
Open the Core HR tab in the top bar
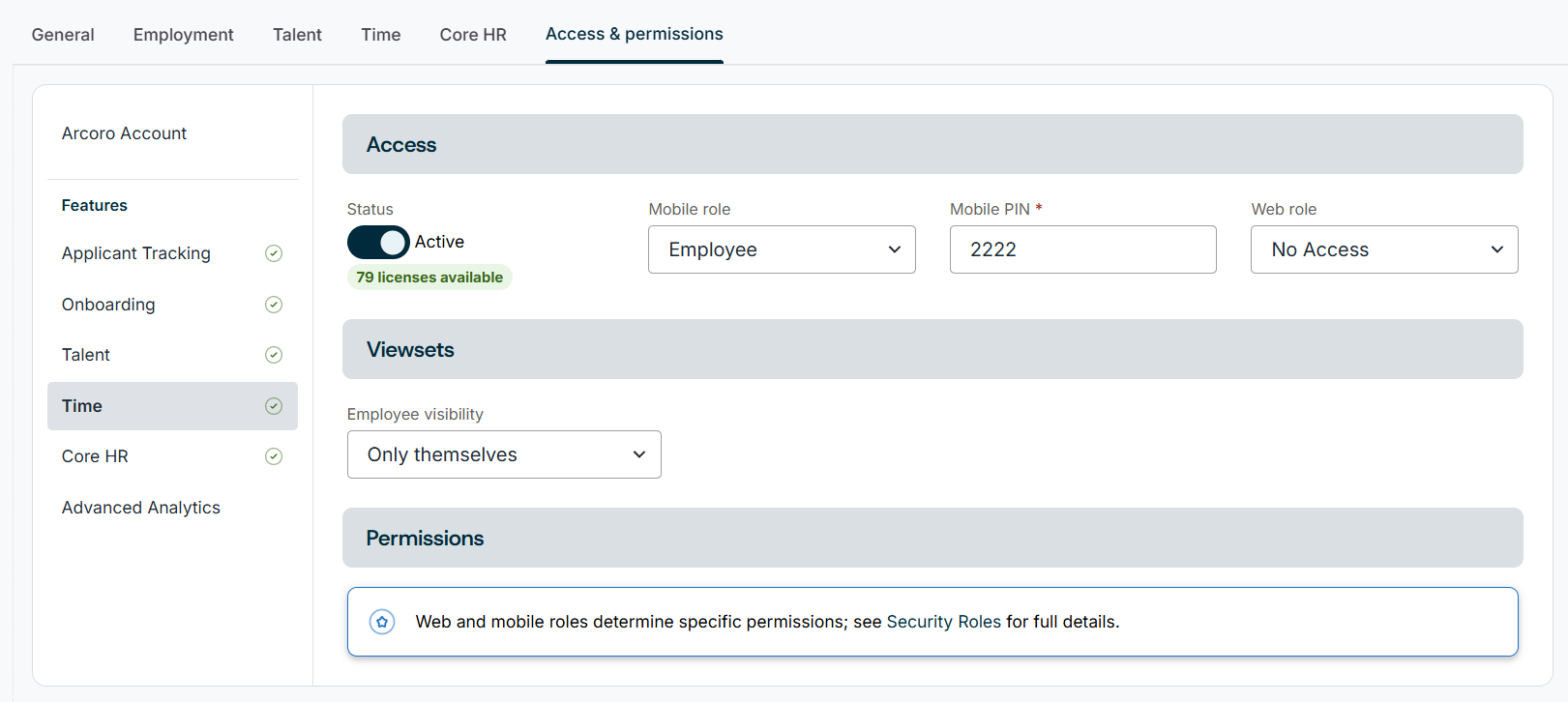[x=473, y=35]
